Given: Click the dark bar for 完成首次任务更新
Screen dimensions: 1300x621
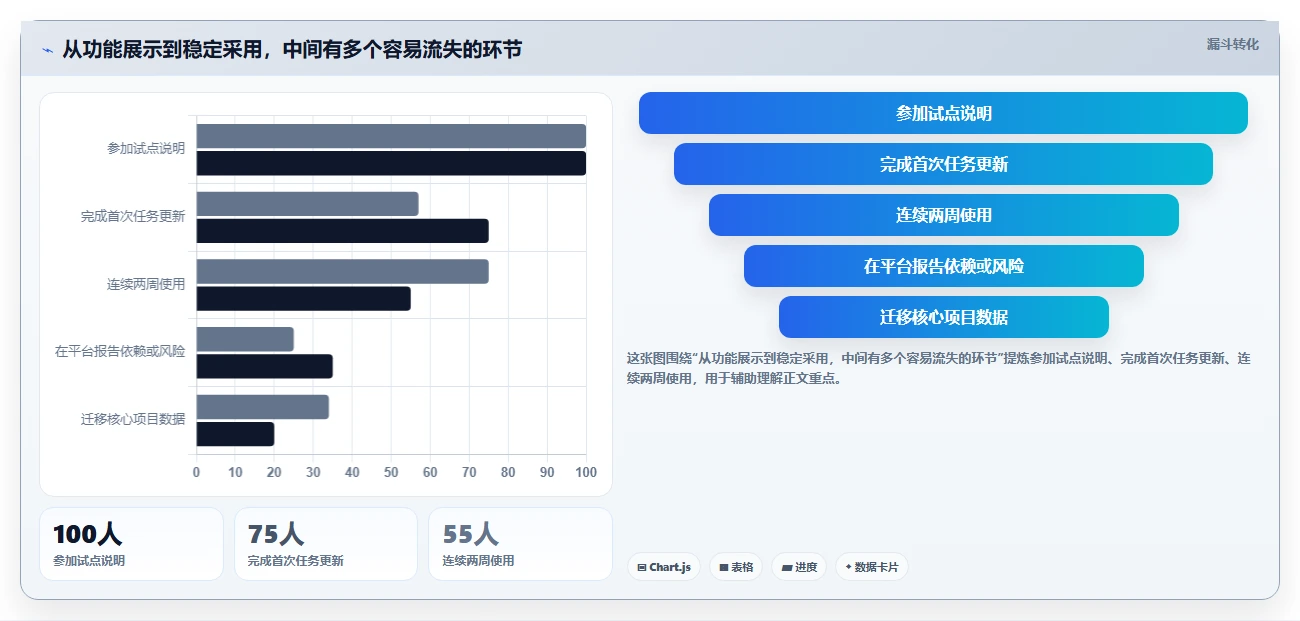Looking at the screenshot, I should tap(342, 231).
